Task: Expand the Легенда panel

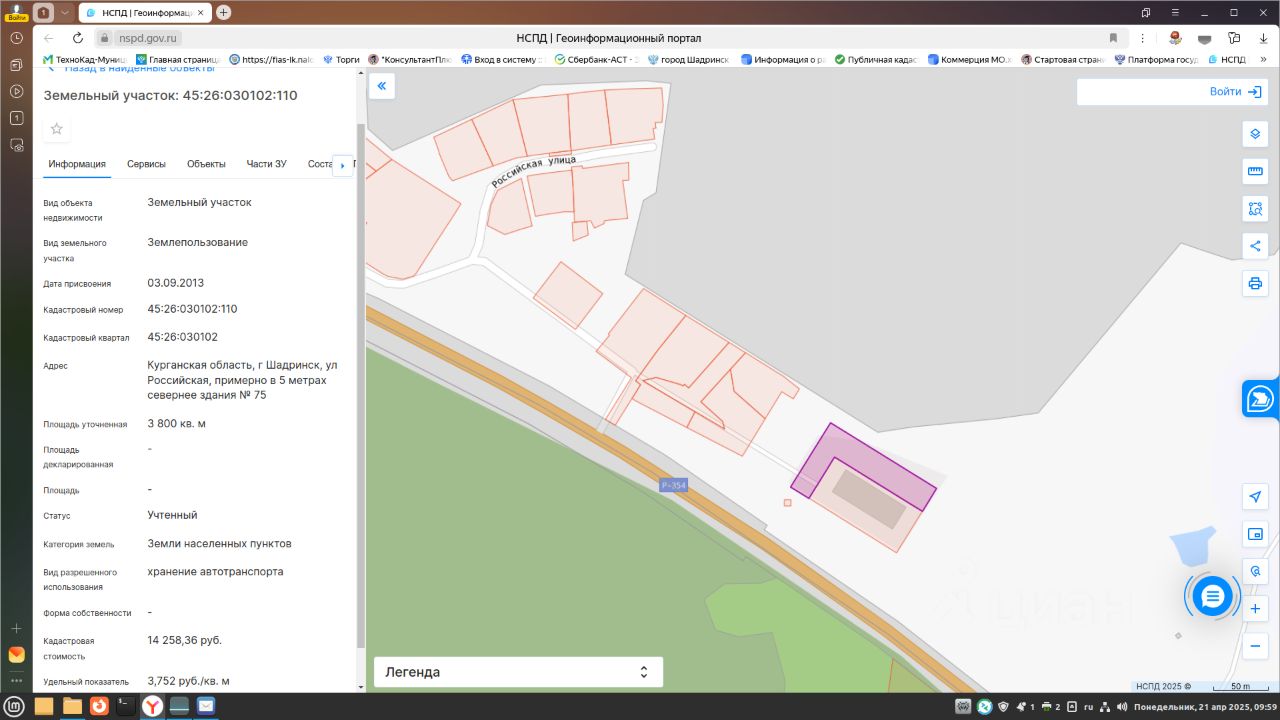Action: click(x=518, y=672)
